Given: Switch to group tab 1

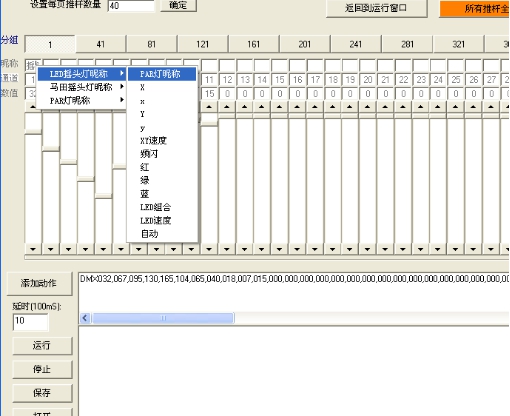Looking at the screenshot, I should pyautogui.click(x=50, y=44).
